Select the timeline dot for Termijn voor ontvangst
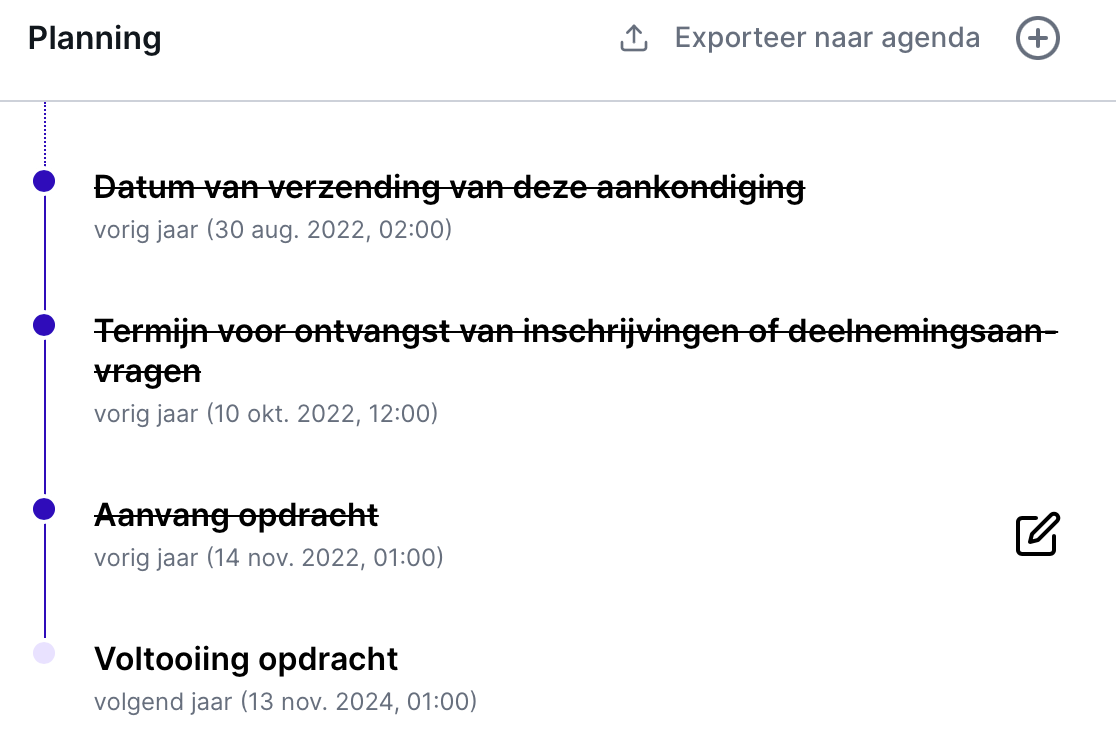Image resolution: width=1116 pixels, height=750 pixels. tap(44, 325)
